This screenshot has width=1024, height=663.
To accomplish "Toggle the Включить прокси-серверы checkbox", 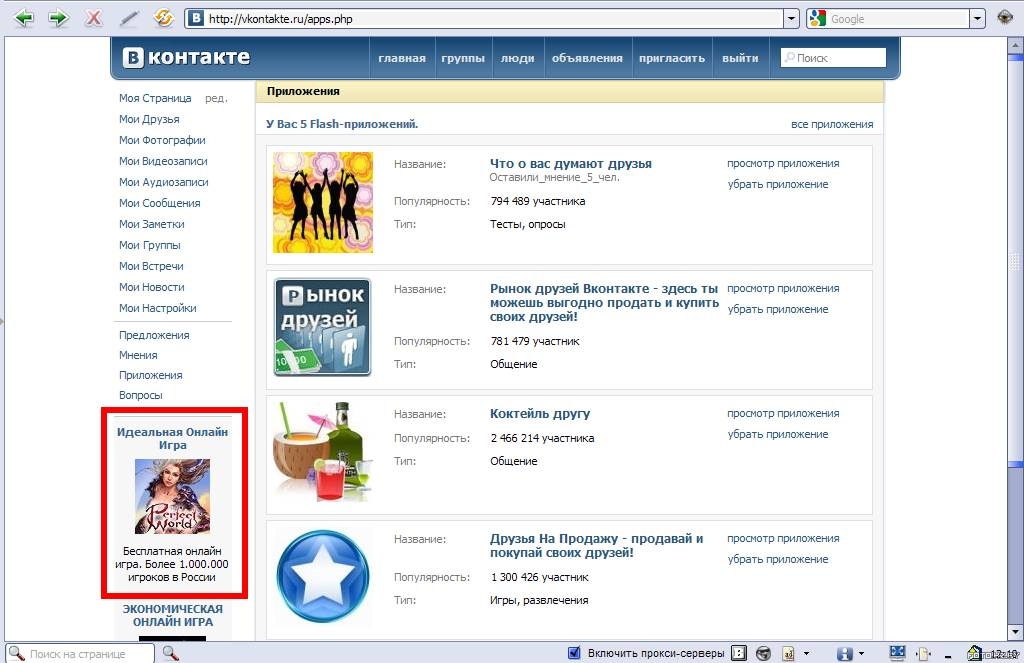I will [x=574, y=653].
